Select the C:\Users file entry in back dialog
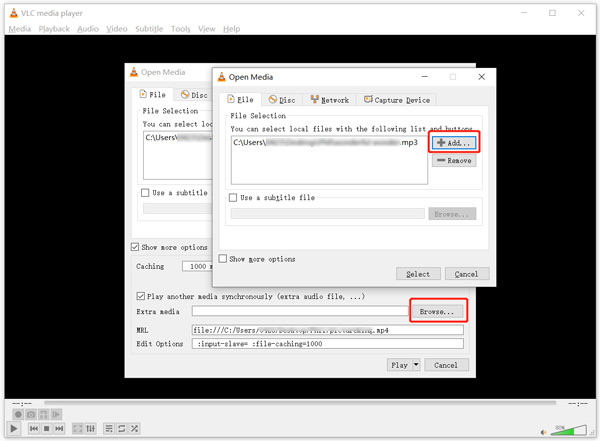 (x=178, y=137)
